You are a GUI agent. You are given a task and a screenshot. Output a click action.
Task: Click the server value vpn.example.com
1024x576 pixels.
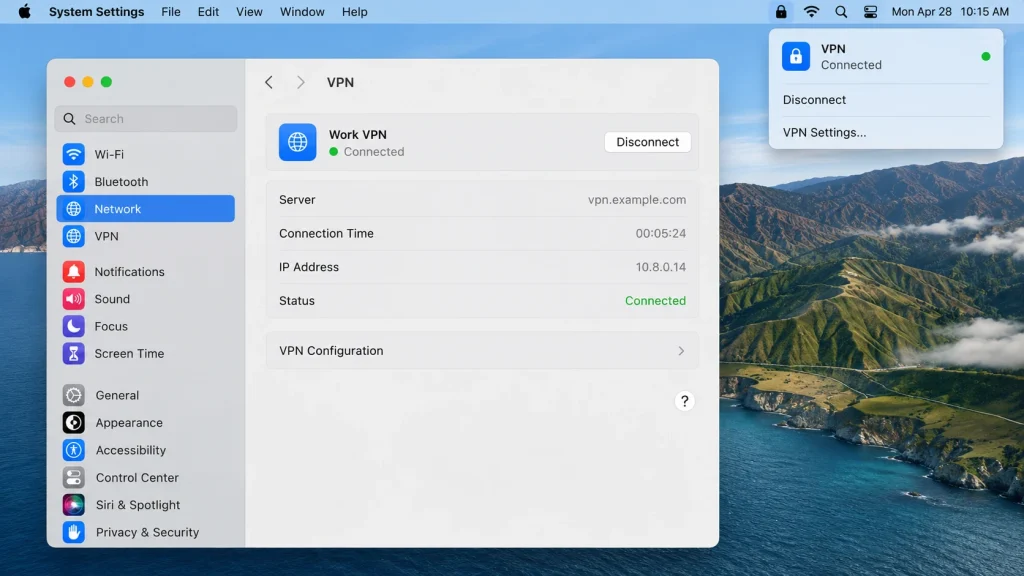coord(637,200)
